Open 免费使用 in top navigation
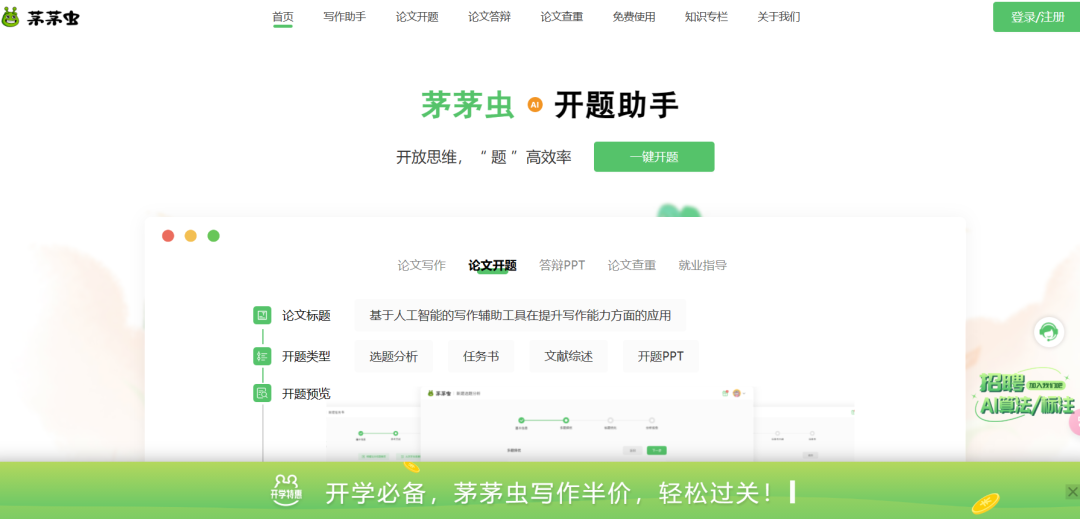Image resolution: width=1080 pixels, height=519 pixels. 634,17
